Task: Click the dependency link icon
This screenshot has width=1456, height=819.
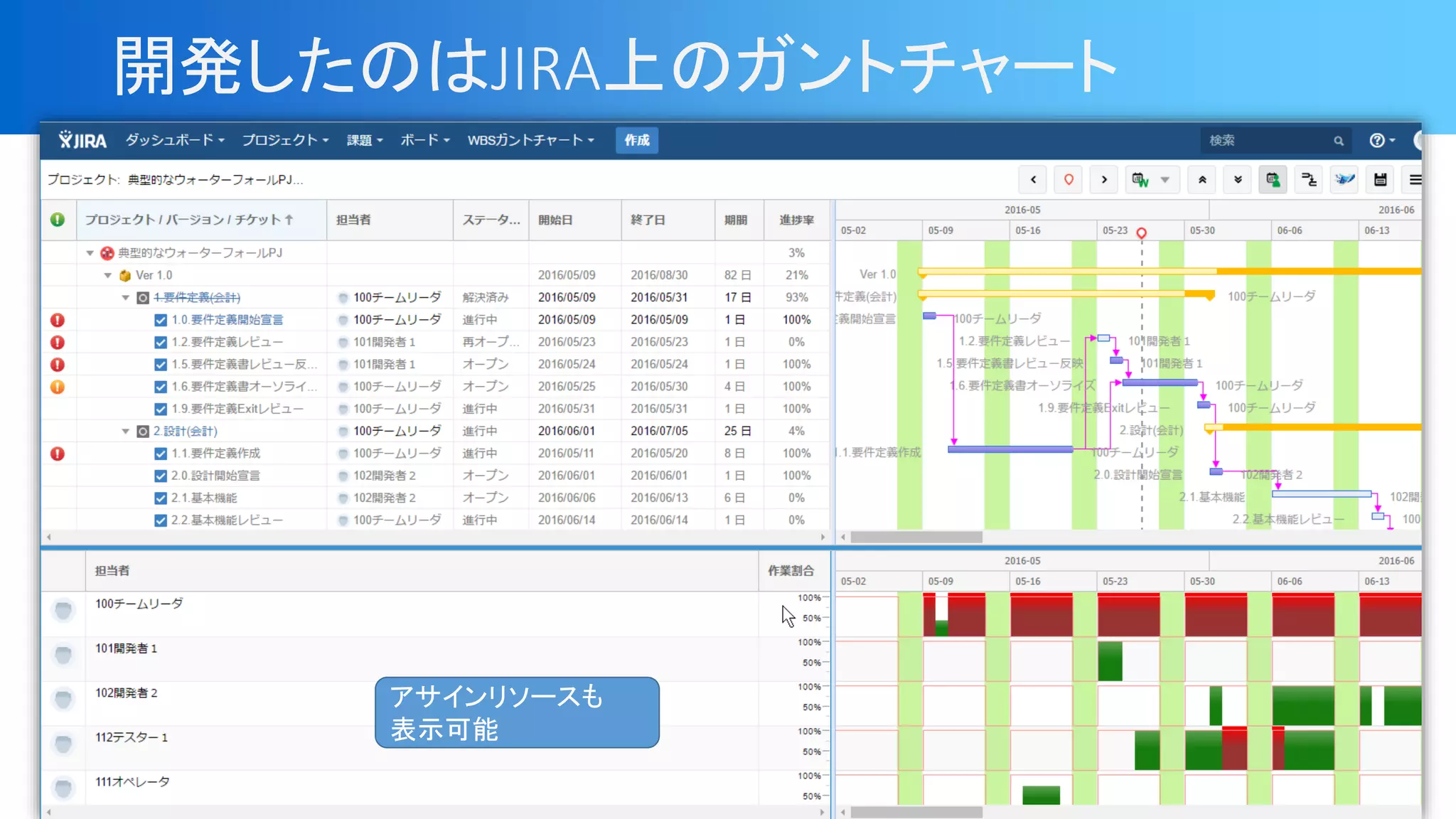Action: click(x=1309, y=180)
